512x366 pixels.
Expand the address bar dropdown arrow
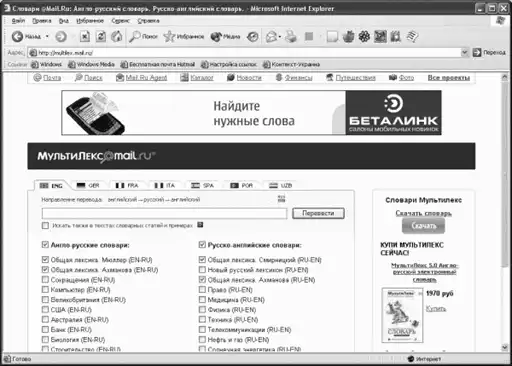tap(464, 52)
